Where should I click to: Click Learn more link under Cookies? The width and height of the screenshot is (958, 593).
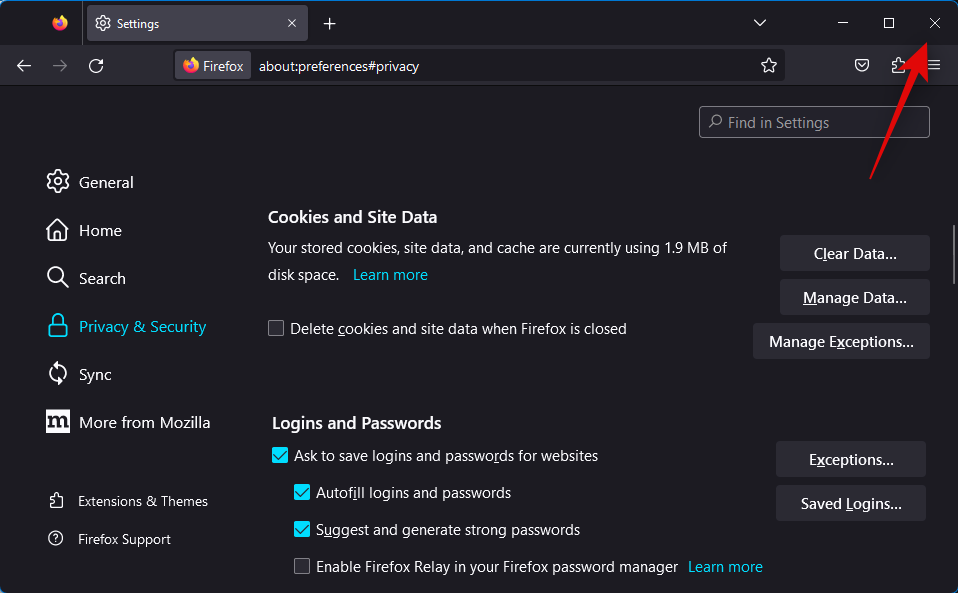390,275
